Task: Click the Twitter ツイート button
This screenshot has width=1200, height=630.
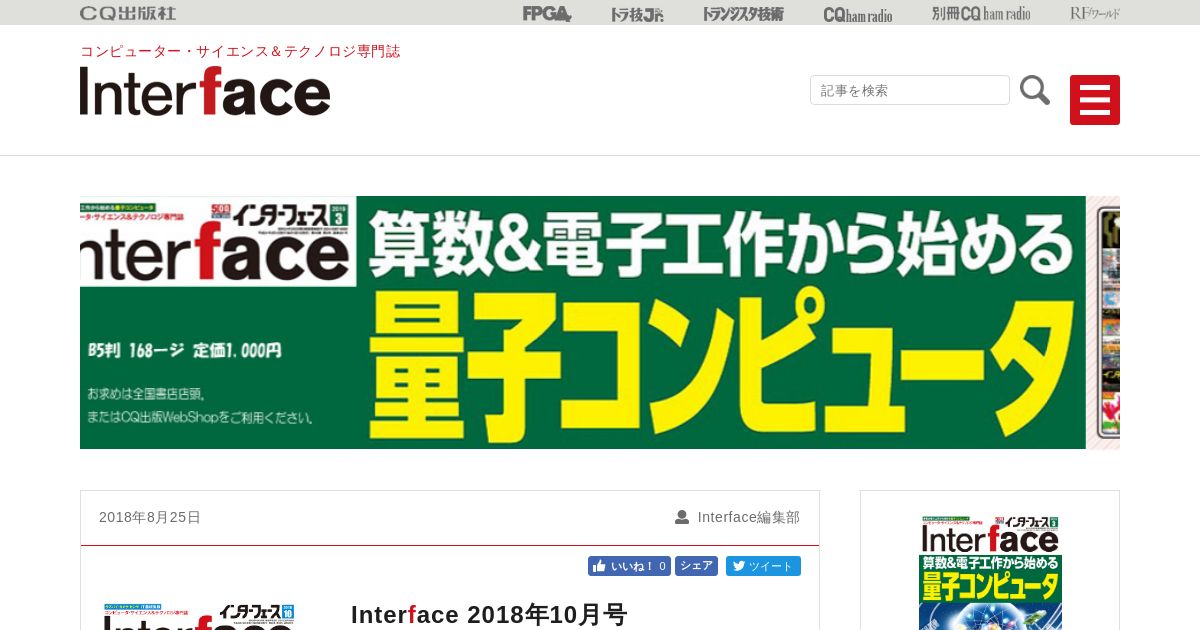Action: click(x=763, y=566)
